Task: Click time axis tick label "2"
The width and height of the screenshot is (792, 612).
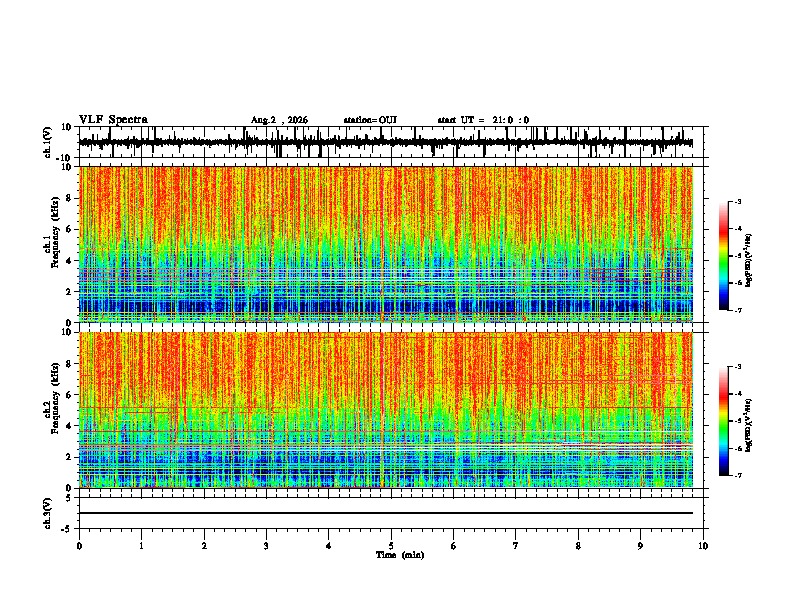Action: point(204,546)
